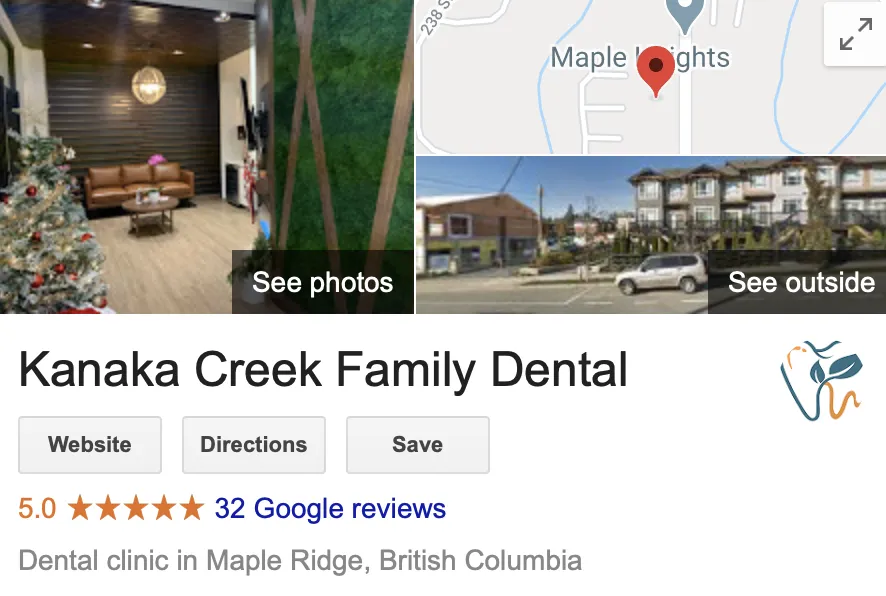
Task: Open the street view exterior photo
Action: [651, 235]
